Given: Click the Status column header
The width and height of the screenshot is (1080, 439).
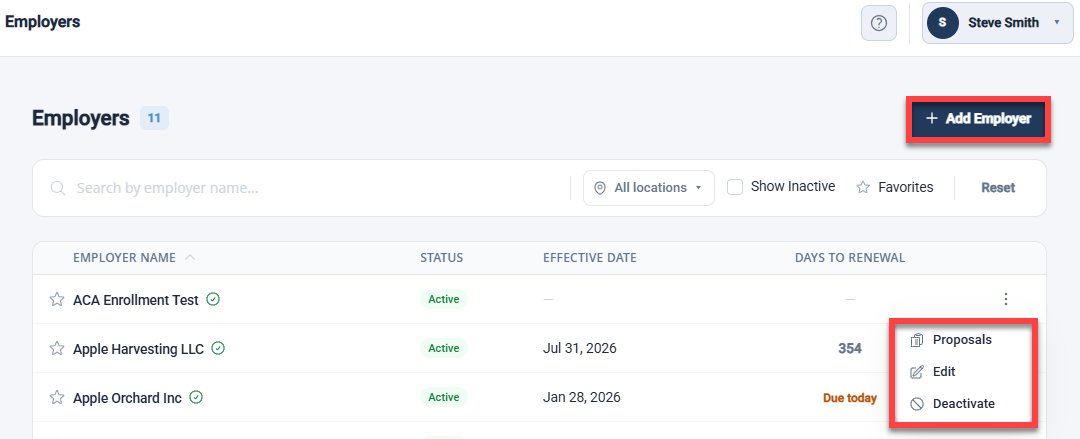Looking at the screenshot, I should tap(442, 258).
